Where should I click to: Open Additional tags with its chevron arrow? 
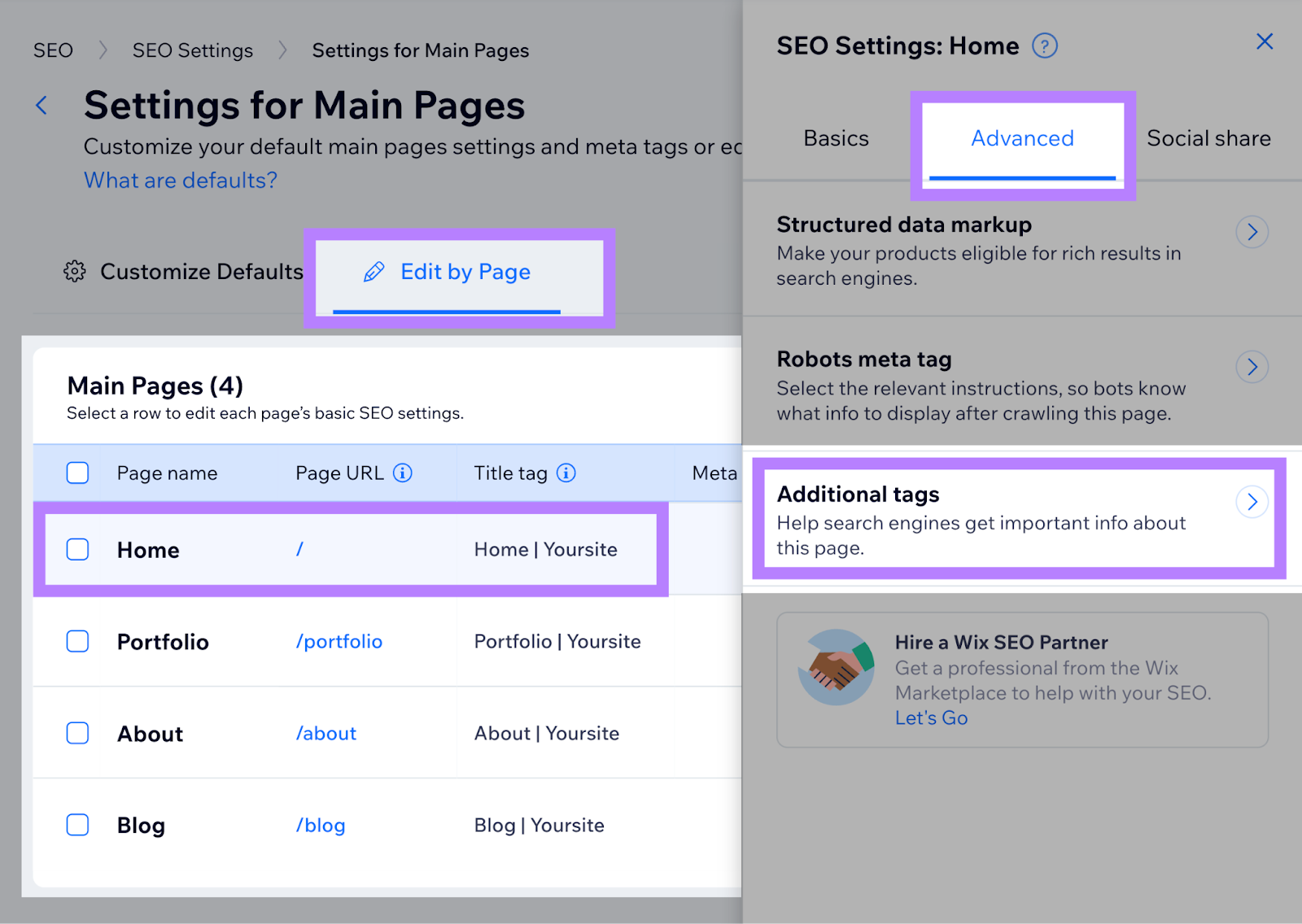coord(1252,503)
